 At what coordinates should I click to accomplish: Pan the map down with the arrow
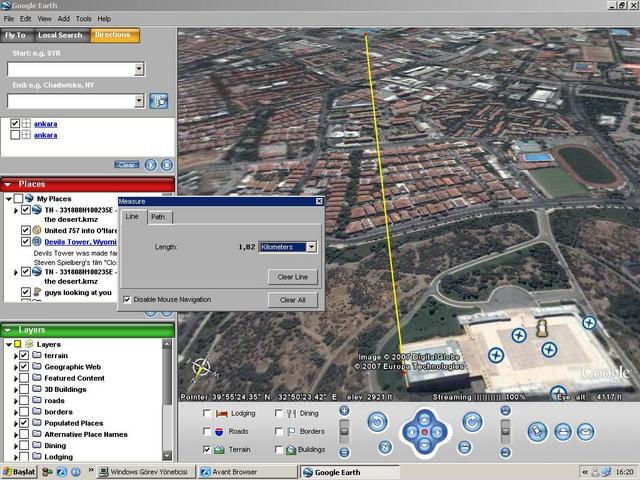point(424,445)
